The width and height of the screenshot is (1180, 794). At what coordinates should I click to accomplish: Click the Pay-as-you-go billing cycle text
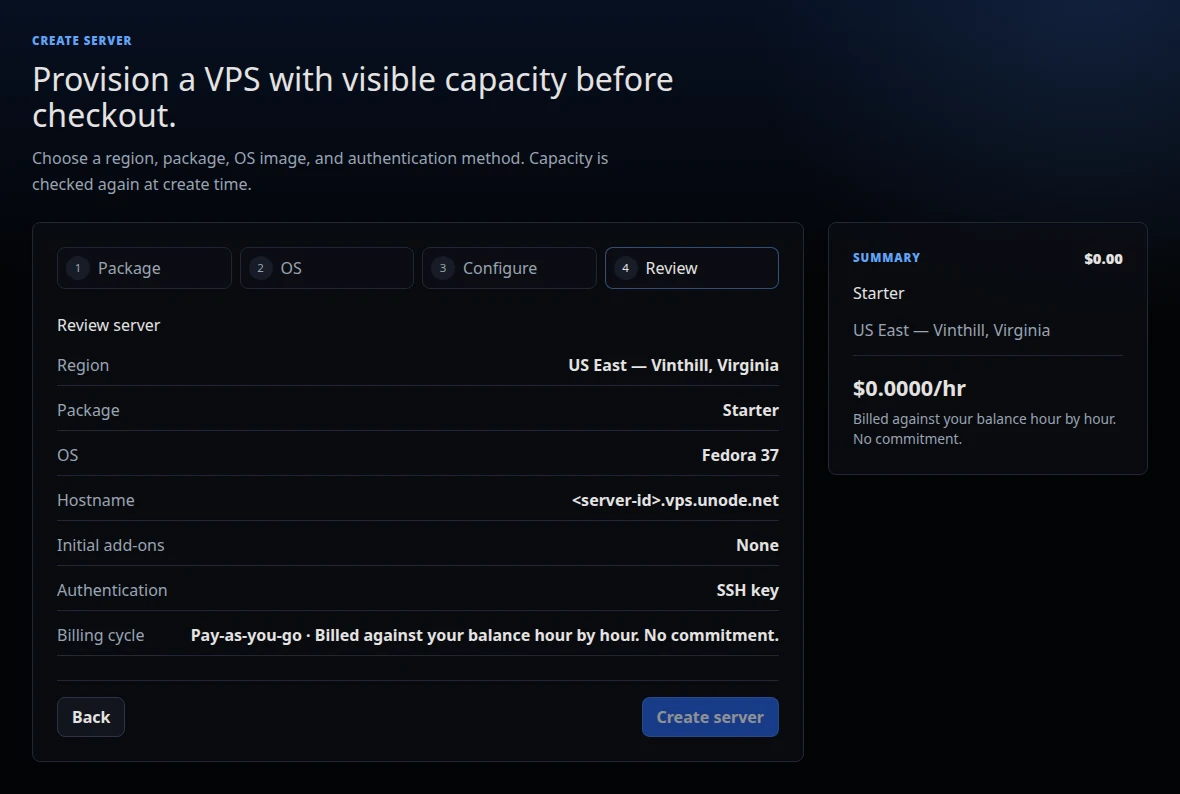pos(485,635)
